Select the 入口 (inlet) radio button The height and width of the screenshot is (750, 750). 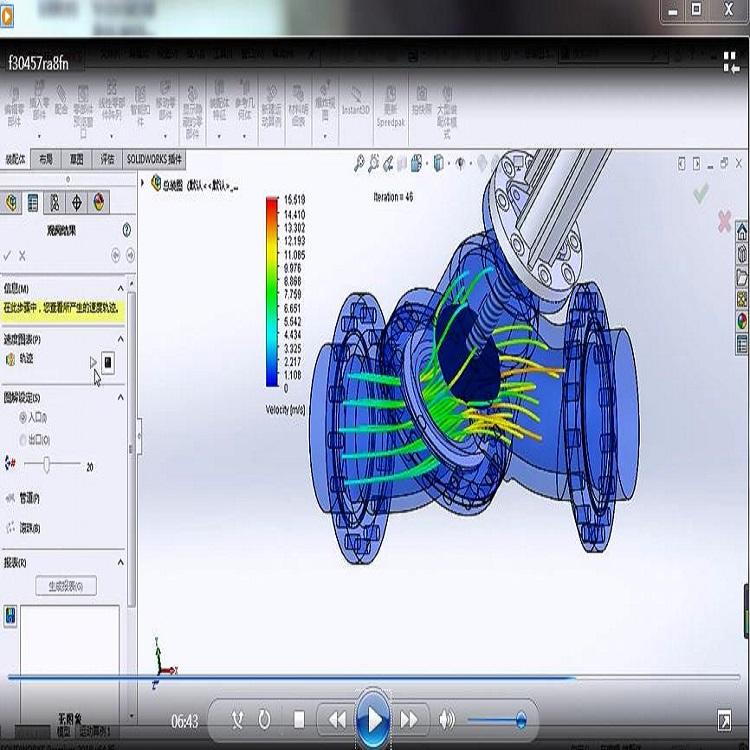pos(24,417)
